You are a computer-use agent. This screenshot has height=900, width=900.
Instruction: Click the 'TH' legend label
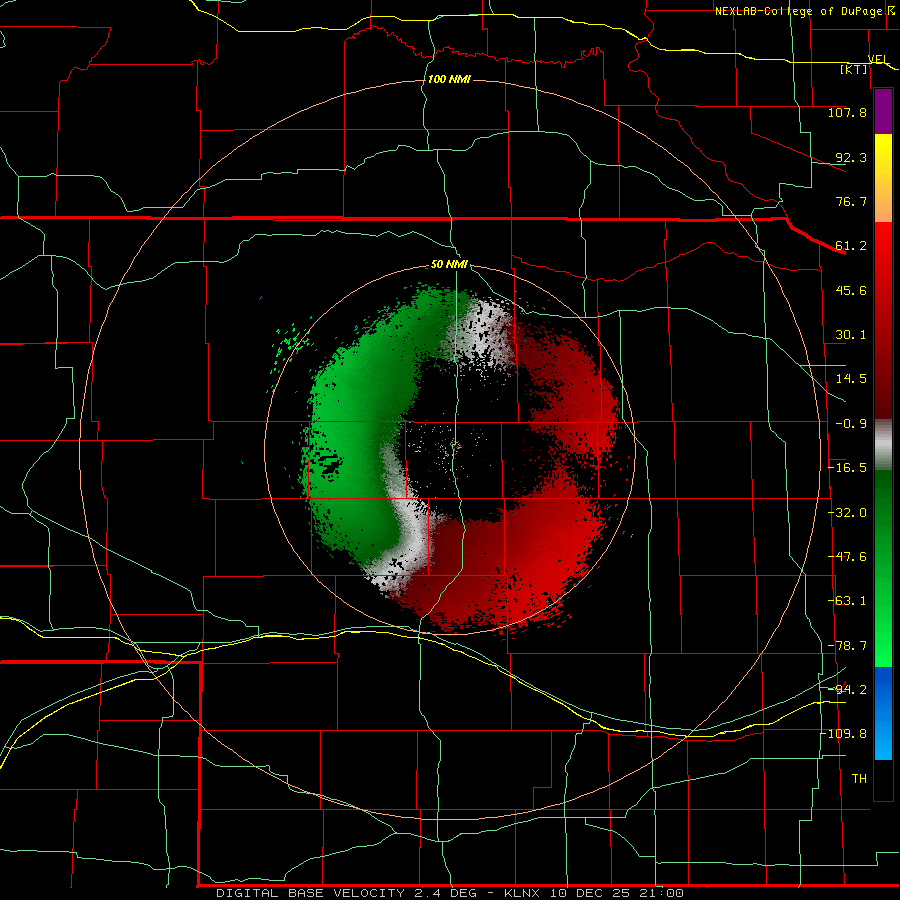tap(859, 779)
